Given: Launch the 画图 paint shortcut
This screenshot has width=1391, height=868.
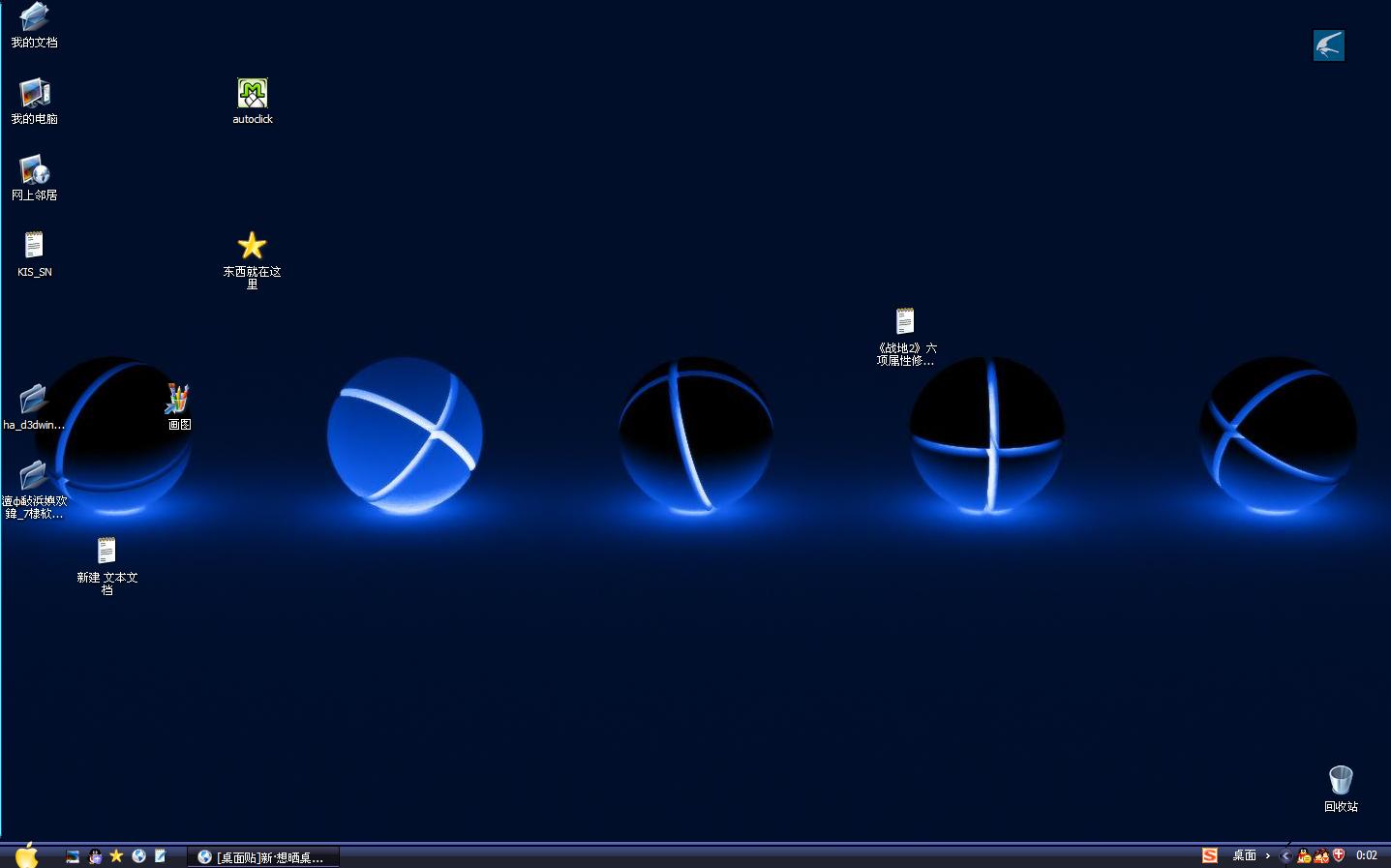Looking at the screenshot, I should pos(179,406).
